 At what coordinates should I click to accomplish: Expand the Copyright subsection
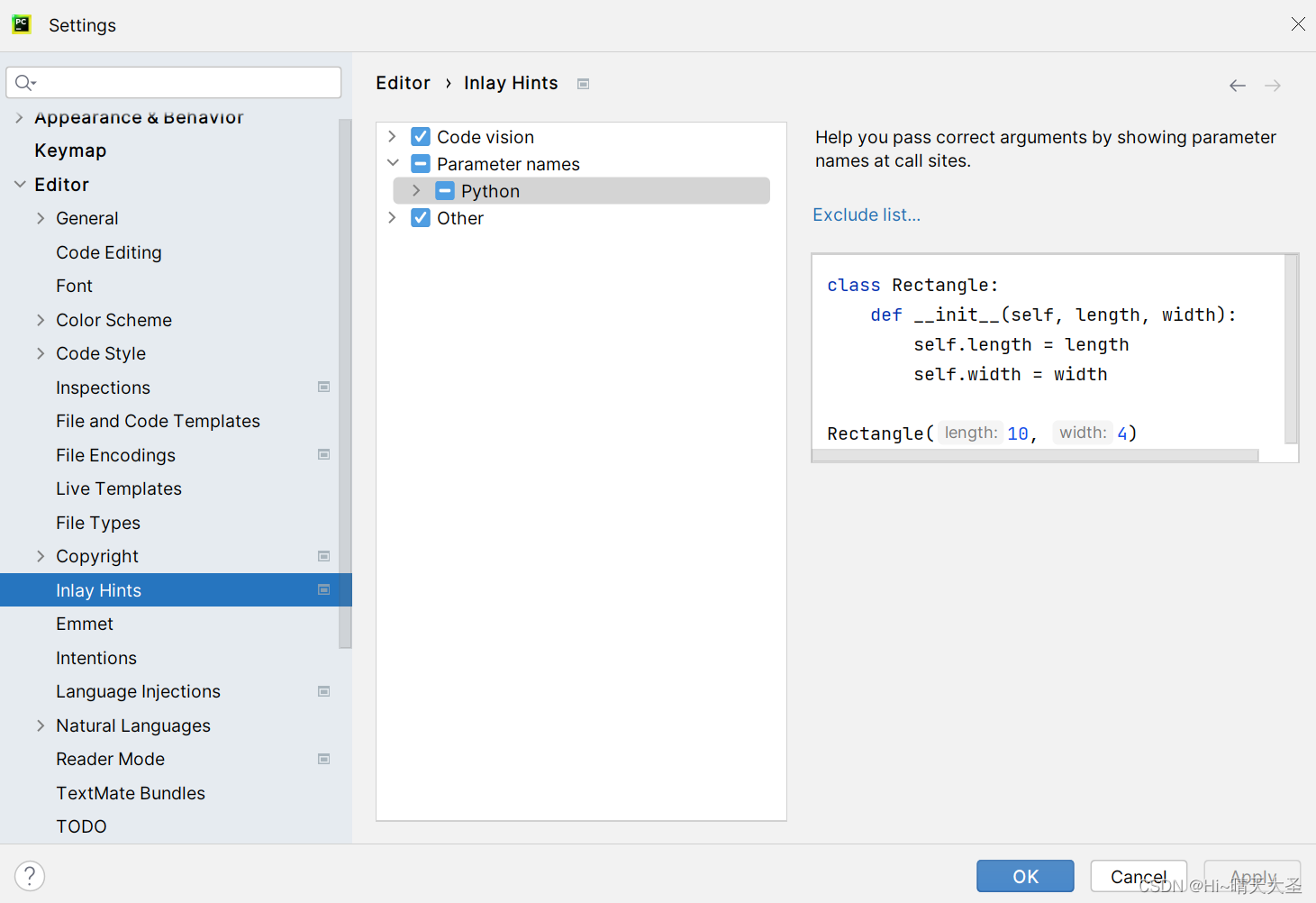point(41,556)
